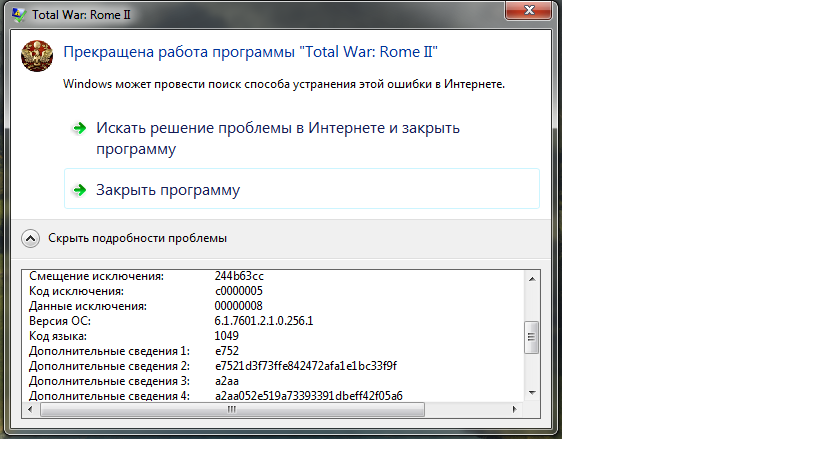Click the "Код языка" value 1049

click(227, 336)
